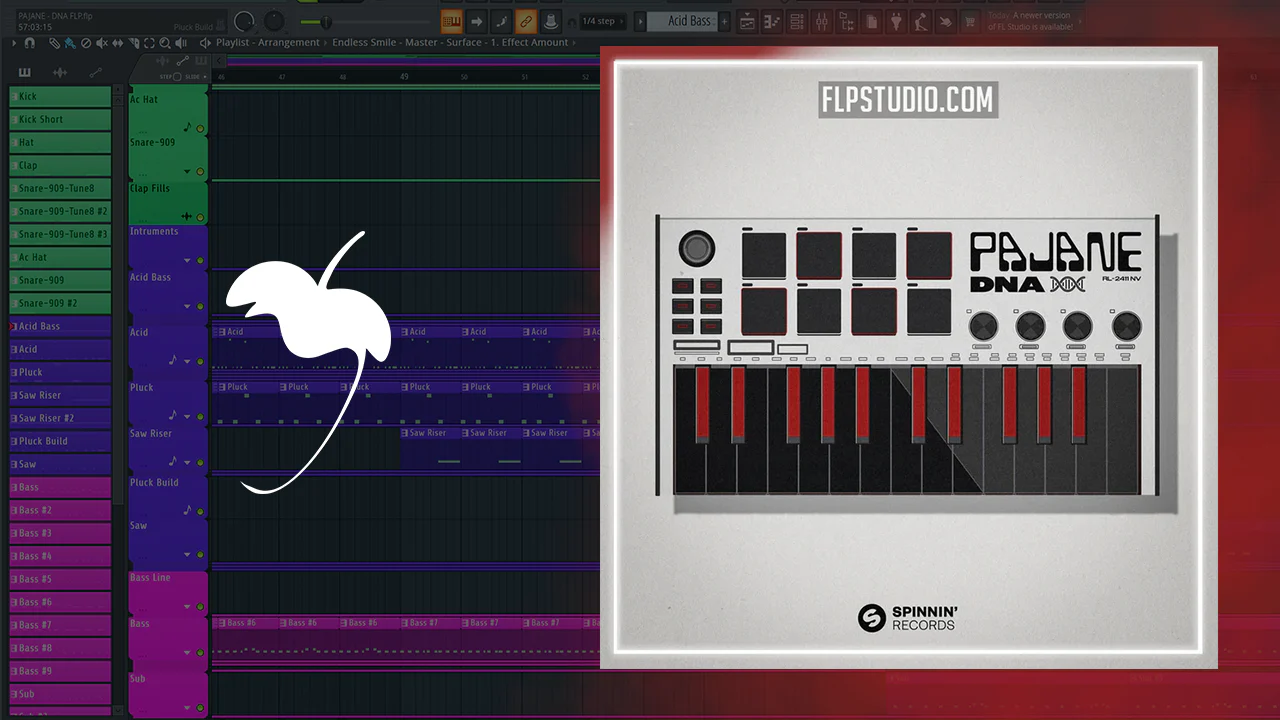This screenshot has height=720, width=1280.
Task: Select the Paint brush tool in playlist
Action: click(x=70, y=43)
